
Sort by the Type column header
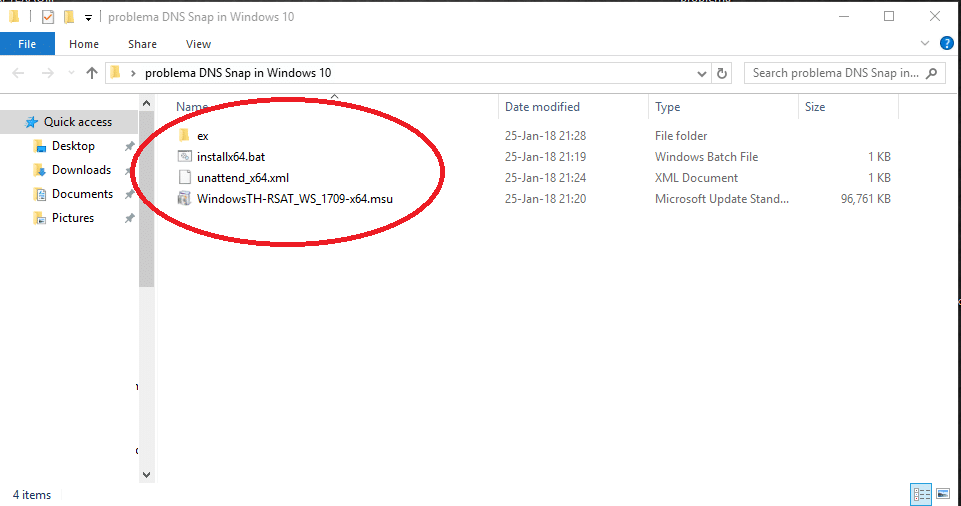coord(667,107)
